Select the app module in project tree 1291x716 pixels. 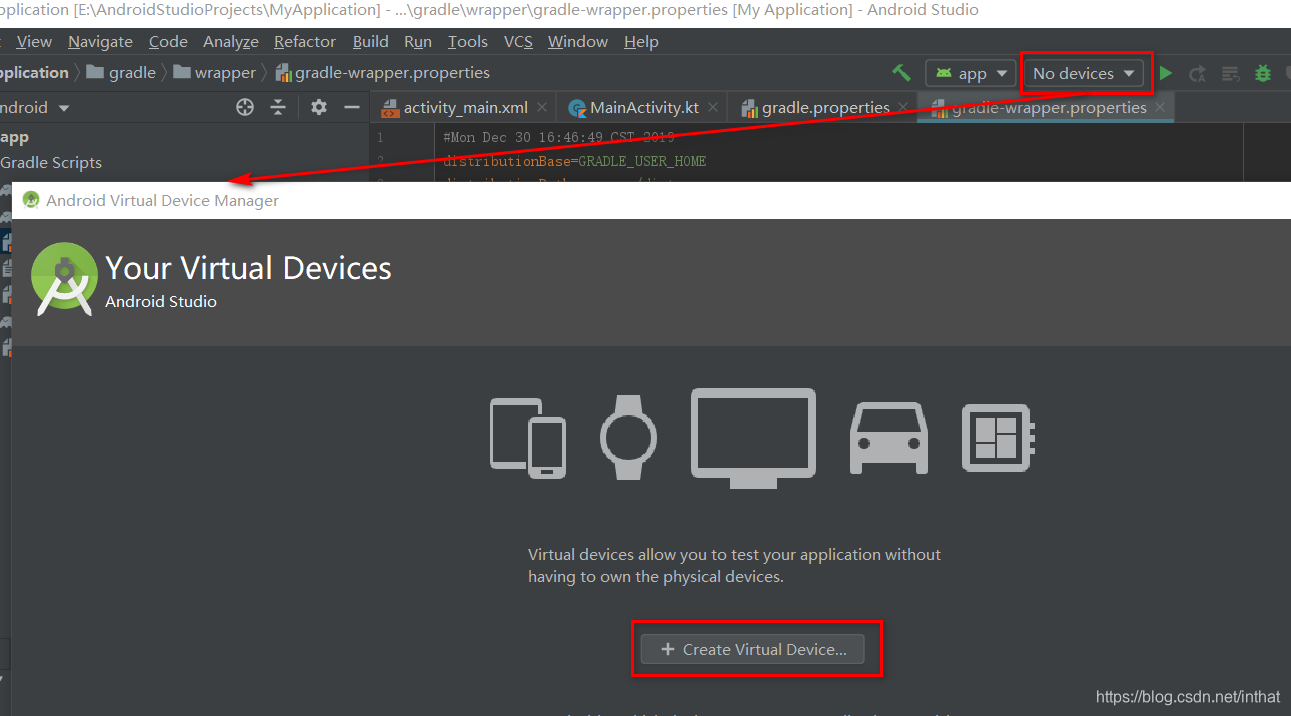pyautogui.click(x=14, y=137)
